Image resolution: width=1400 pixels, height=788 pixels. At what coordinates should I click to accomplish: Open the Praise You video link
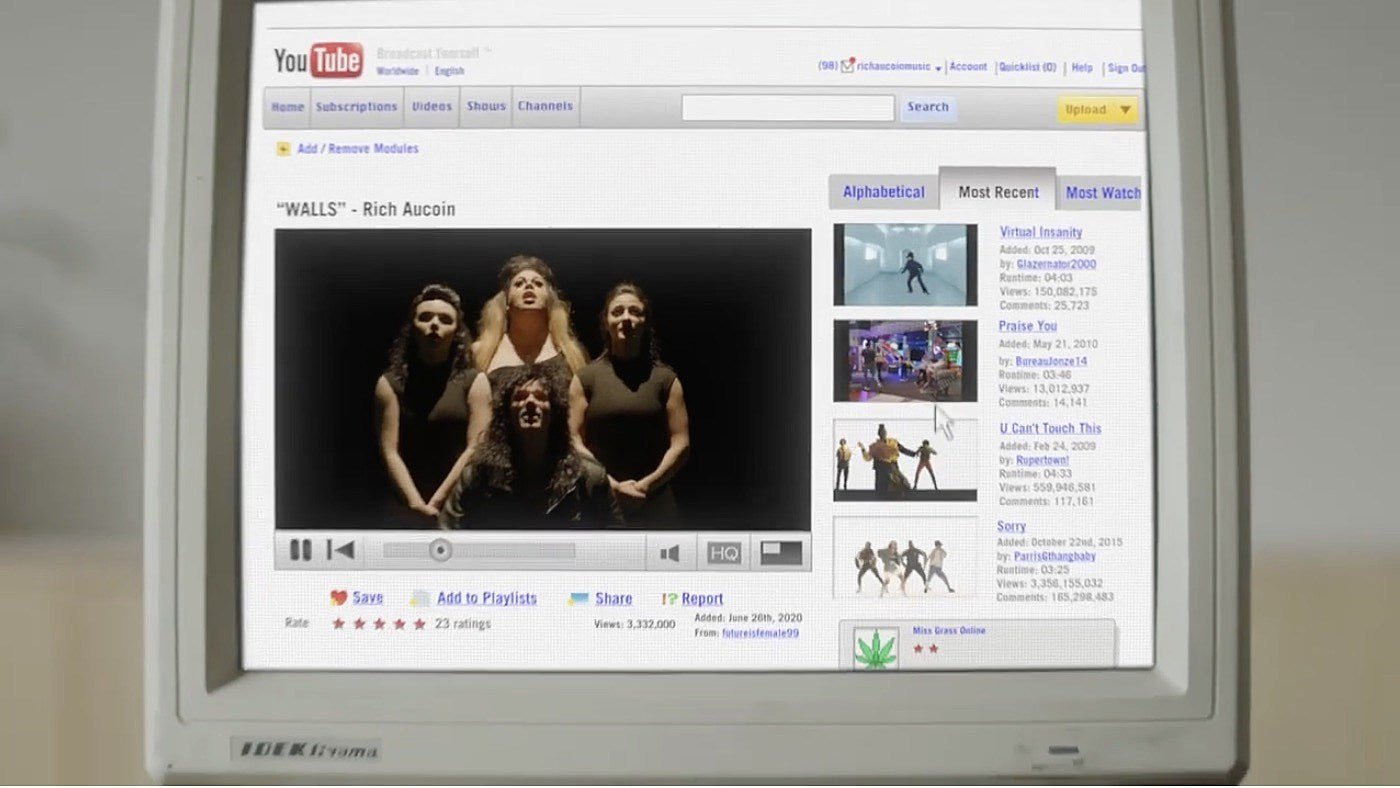point(1027,326)
